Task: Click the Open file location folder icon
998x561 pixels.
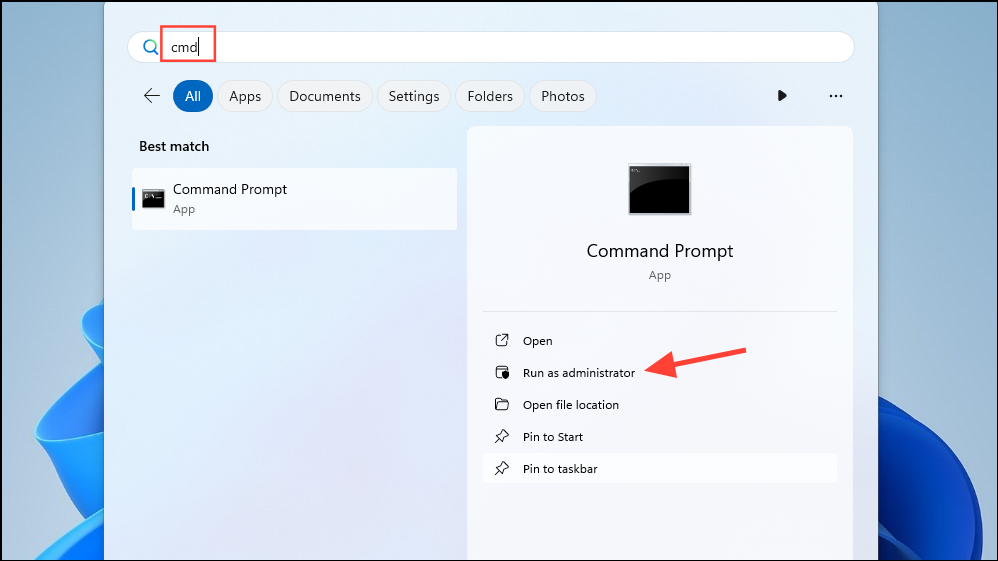Action: click(502, 404)
